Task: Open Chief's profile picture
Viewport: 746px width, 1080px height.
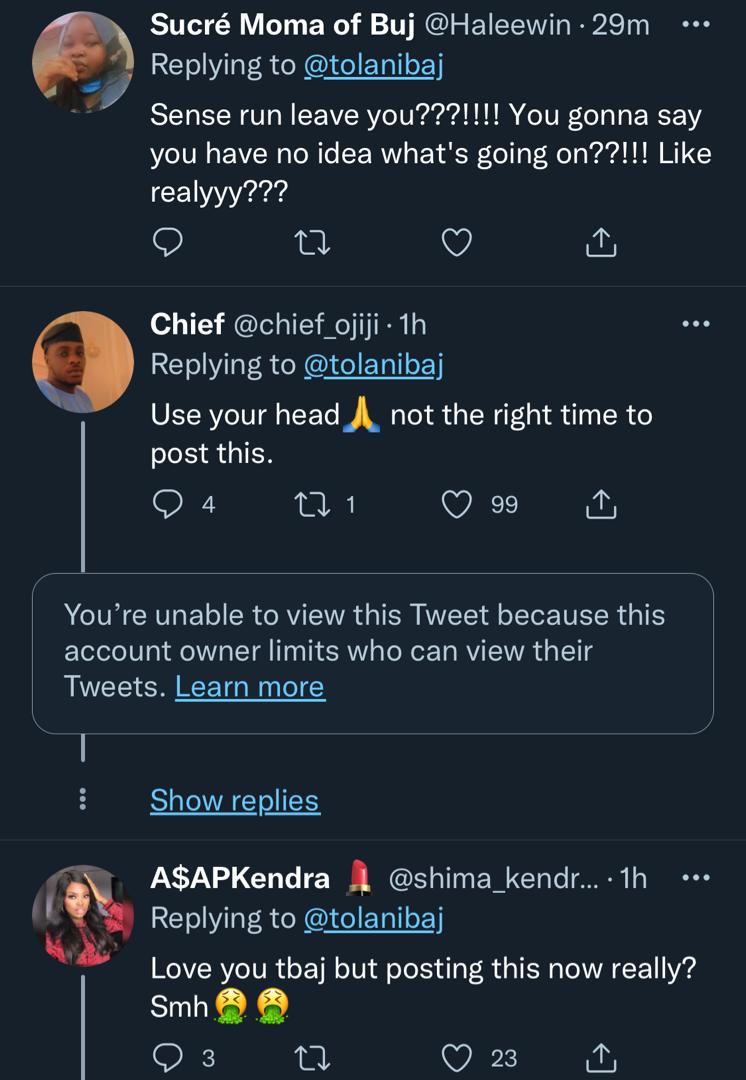Action: pos(83,361)
